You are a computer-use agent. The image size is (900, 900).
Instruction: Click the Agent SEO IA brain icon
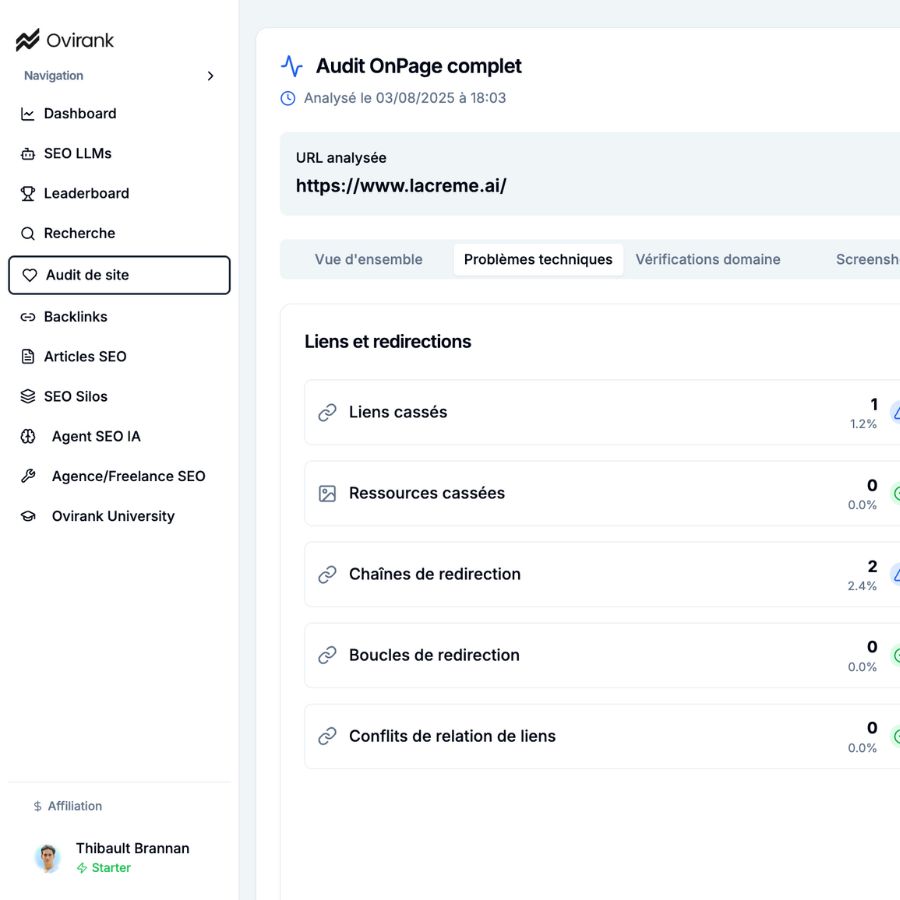[28, 436]
